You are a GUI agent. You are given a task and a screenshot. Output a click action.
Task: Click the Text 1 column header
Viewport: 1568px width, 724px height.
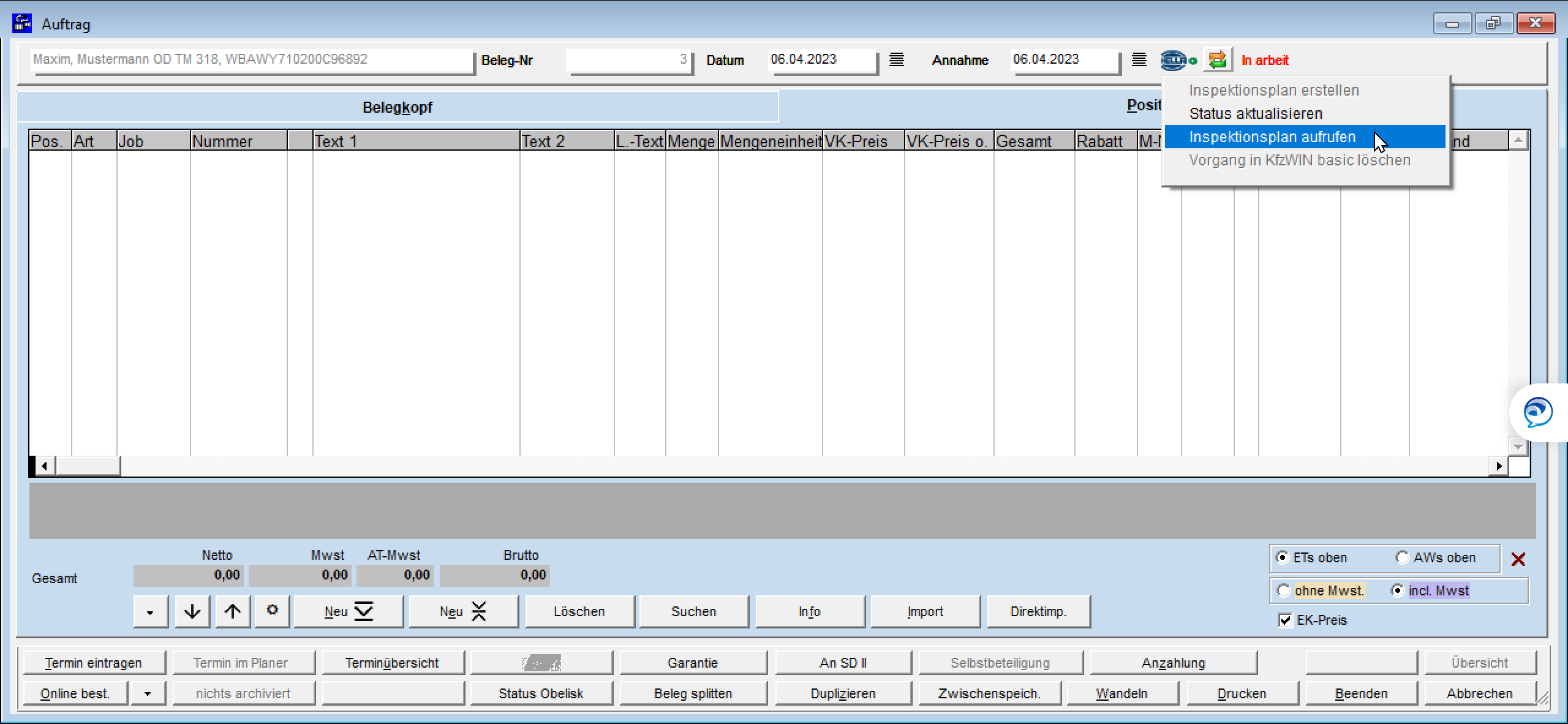[417, 141]
